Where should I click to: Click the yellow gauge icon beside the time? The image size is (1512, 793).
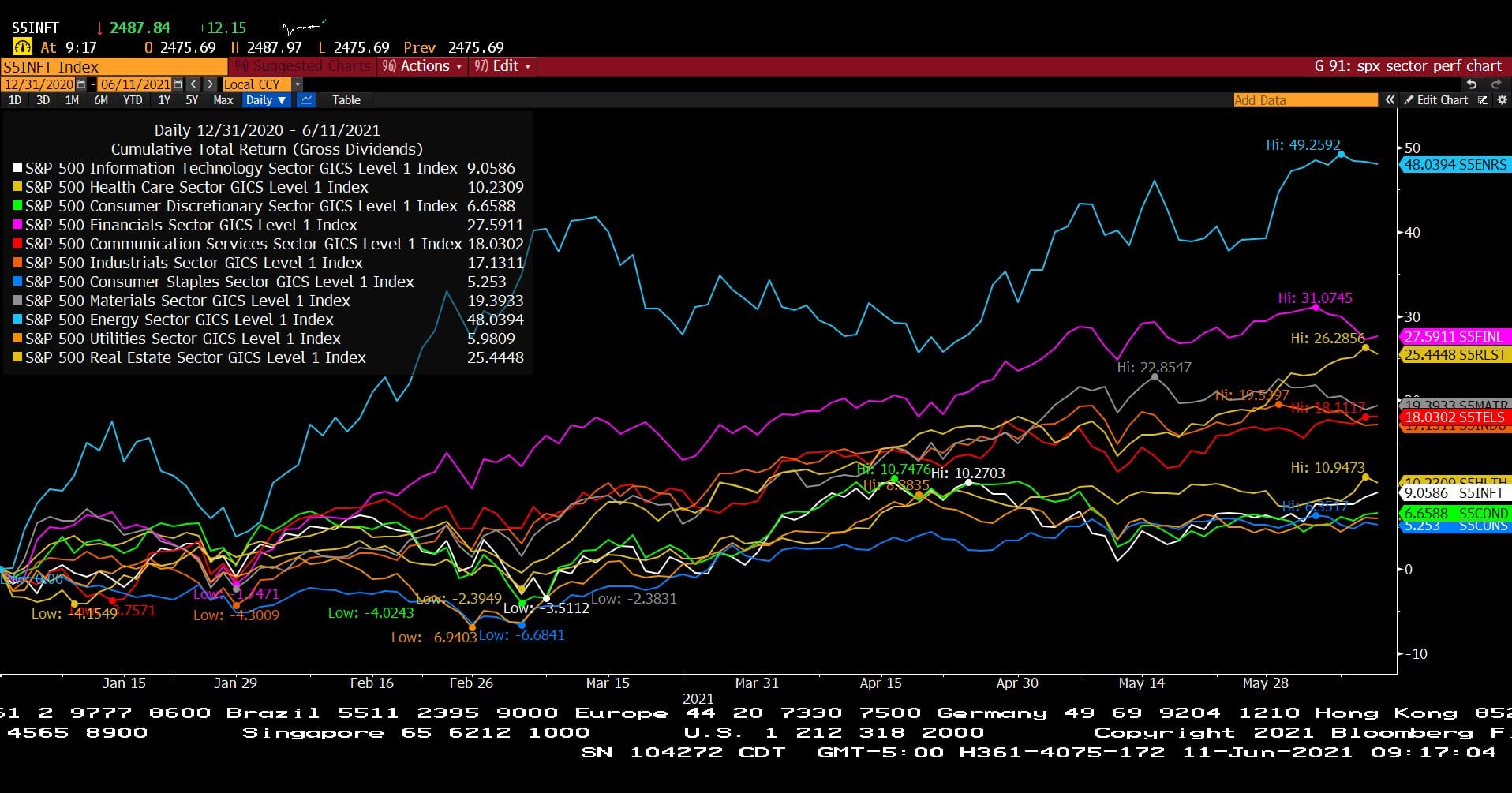tap(21, 47)
